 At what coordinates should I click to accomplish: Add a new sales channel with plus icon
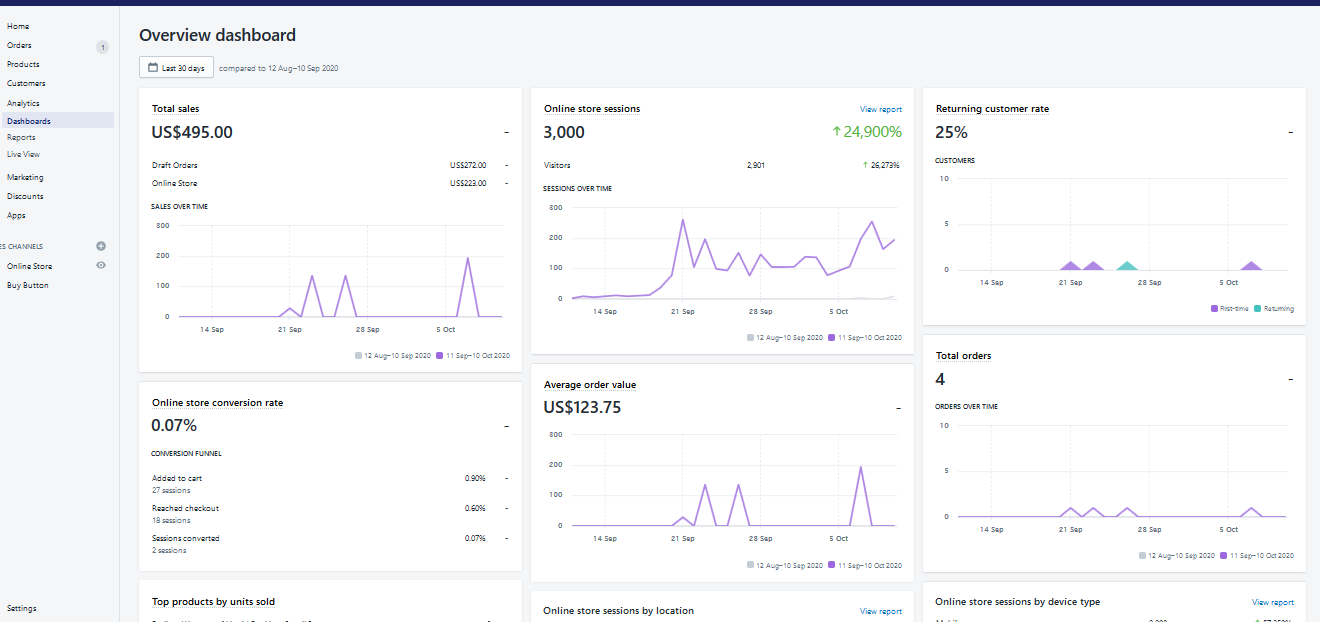101,246
